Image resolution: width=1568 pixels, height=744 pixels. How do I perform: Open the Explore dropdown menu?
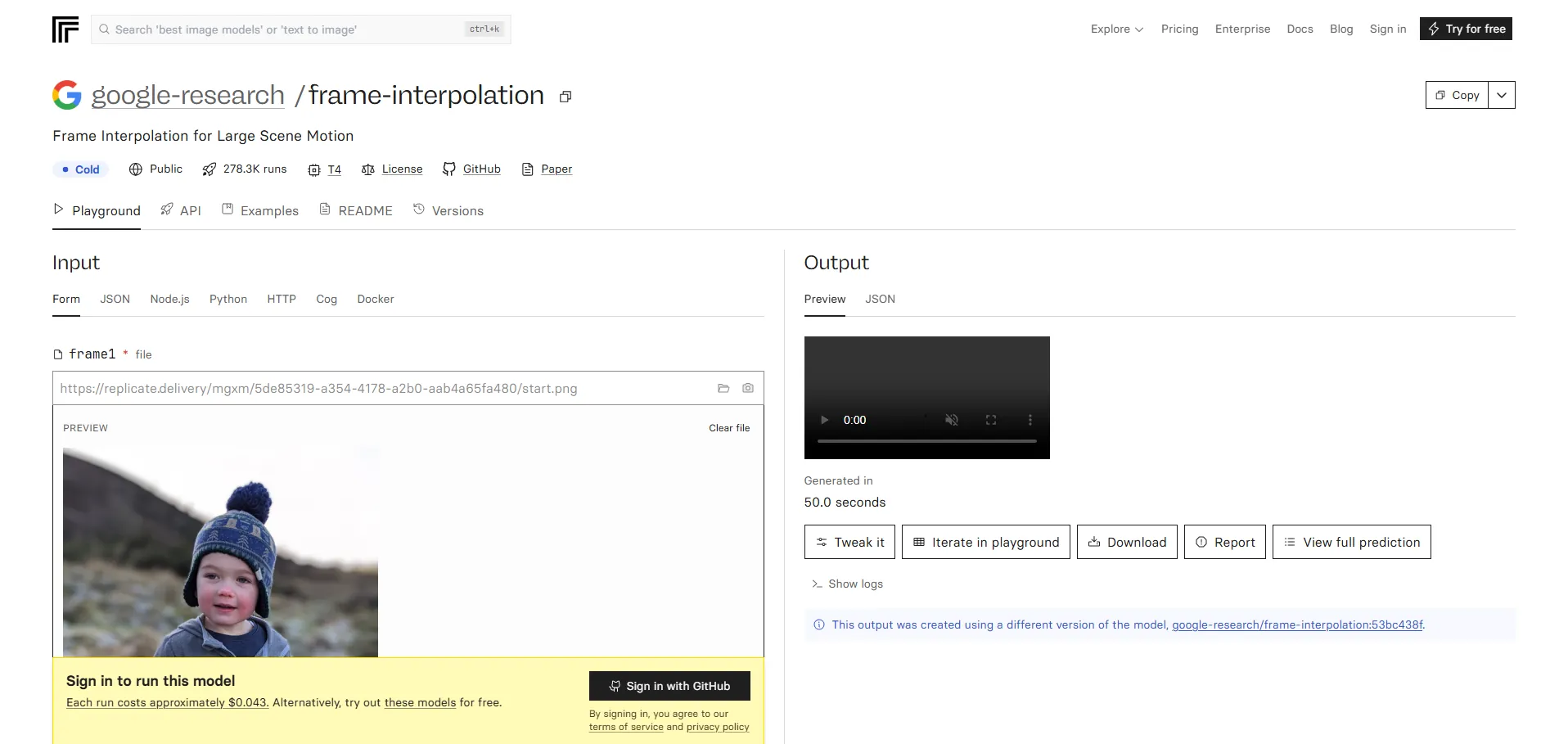(x=1116, y=29)
